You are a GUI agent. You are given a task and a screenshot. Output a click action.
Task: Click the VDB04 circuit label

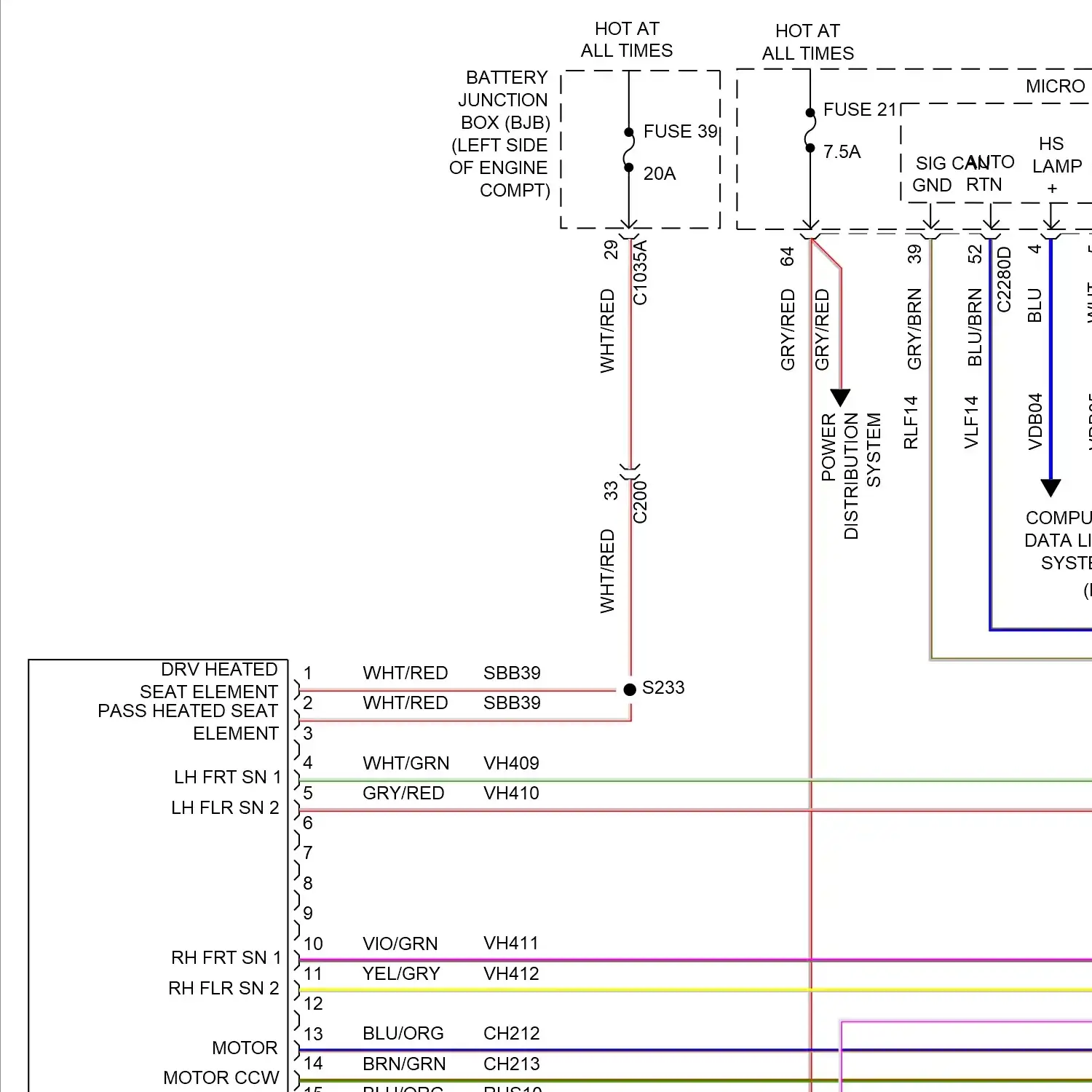(x=1035, y=422)
